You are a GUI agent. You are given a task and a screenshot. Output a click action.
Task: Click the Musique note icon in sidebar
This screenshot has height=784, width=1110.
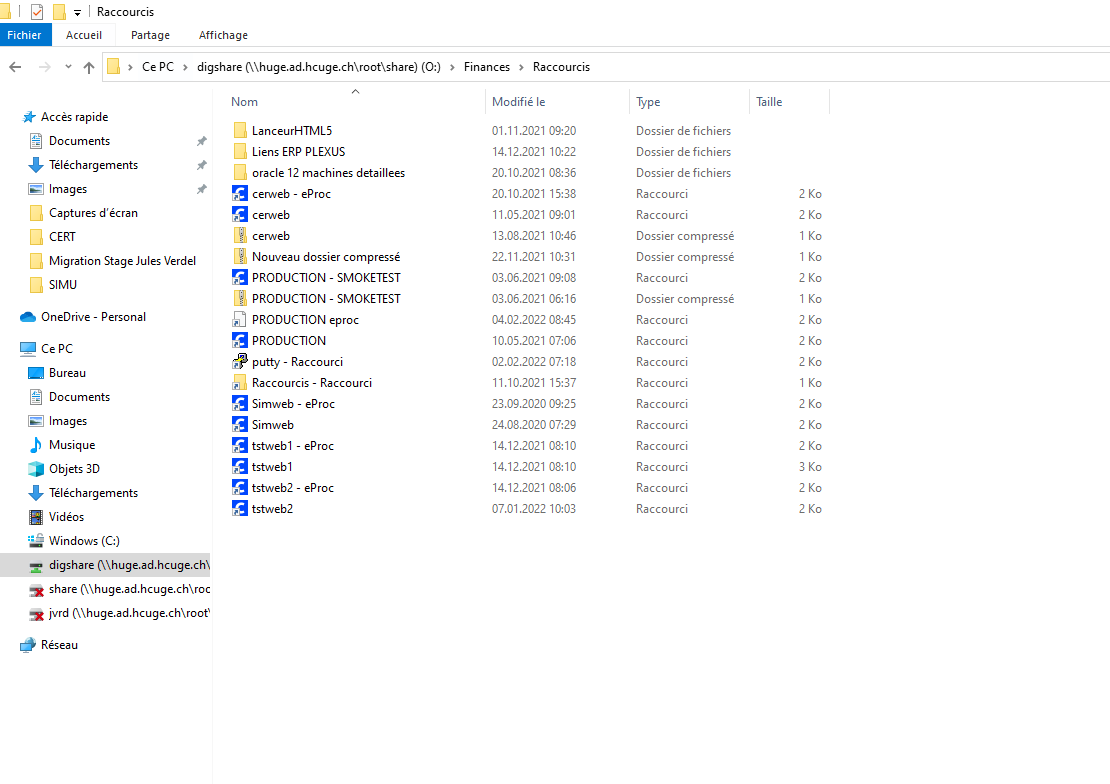click(36, 445)
